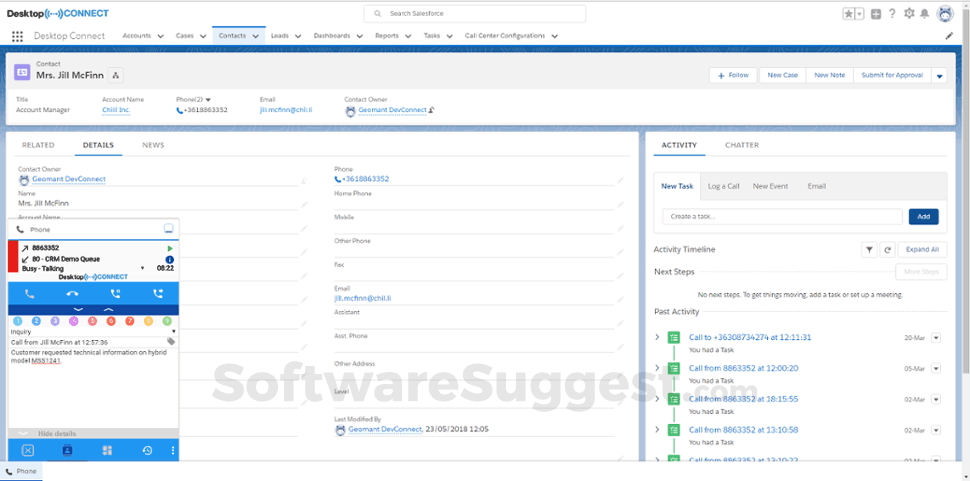Click the notifications bell icon
This screenshot has height=481, width=970.
pos(925,14)
